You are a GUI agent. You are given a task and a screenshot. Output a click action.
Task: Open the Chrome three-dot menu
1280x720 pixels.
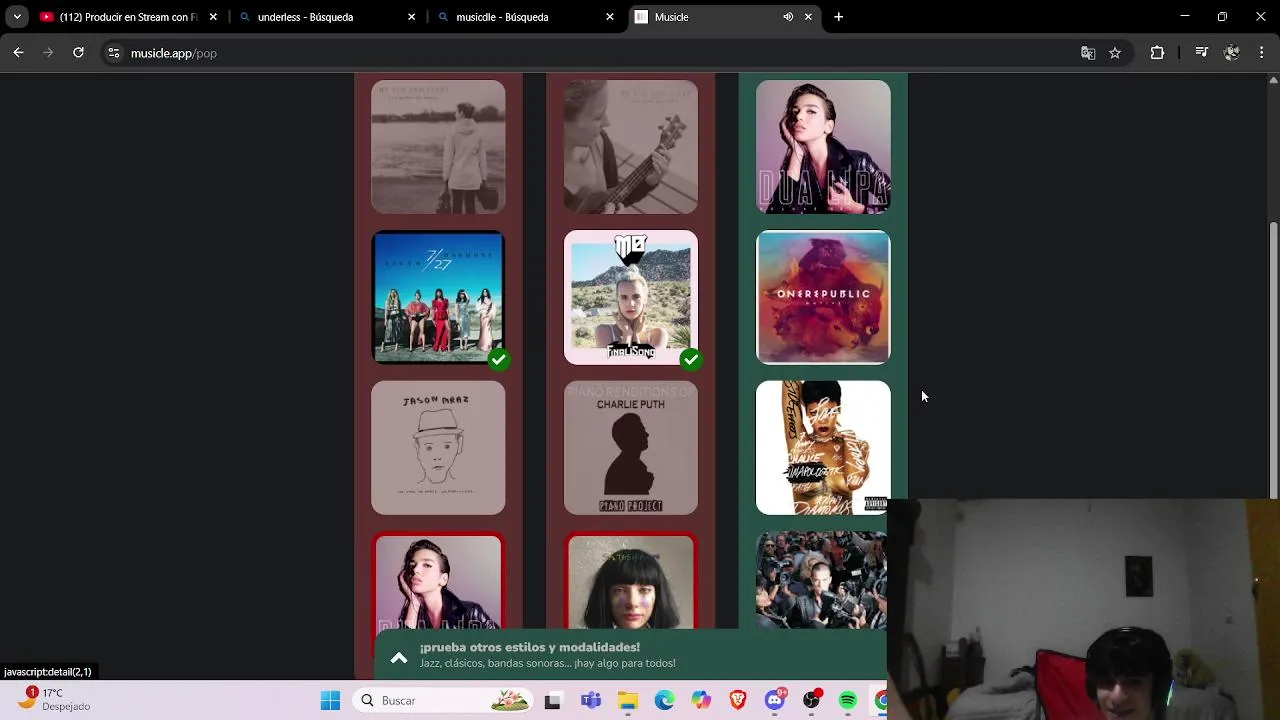tap(1262, 53)
